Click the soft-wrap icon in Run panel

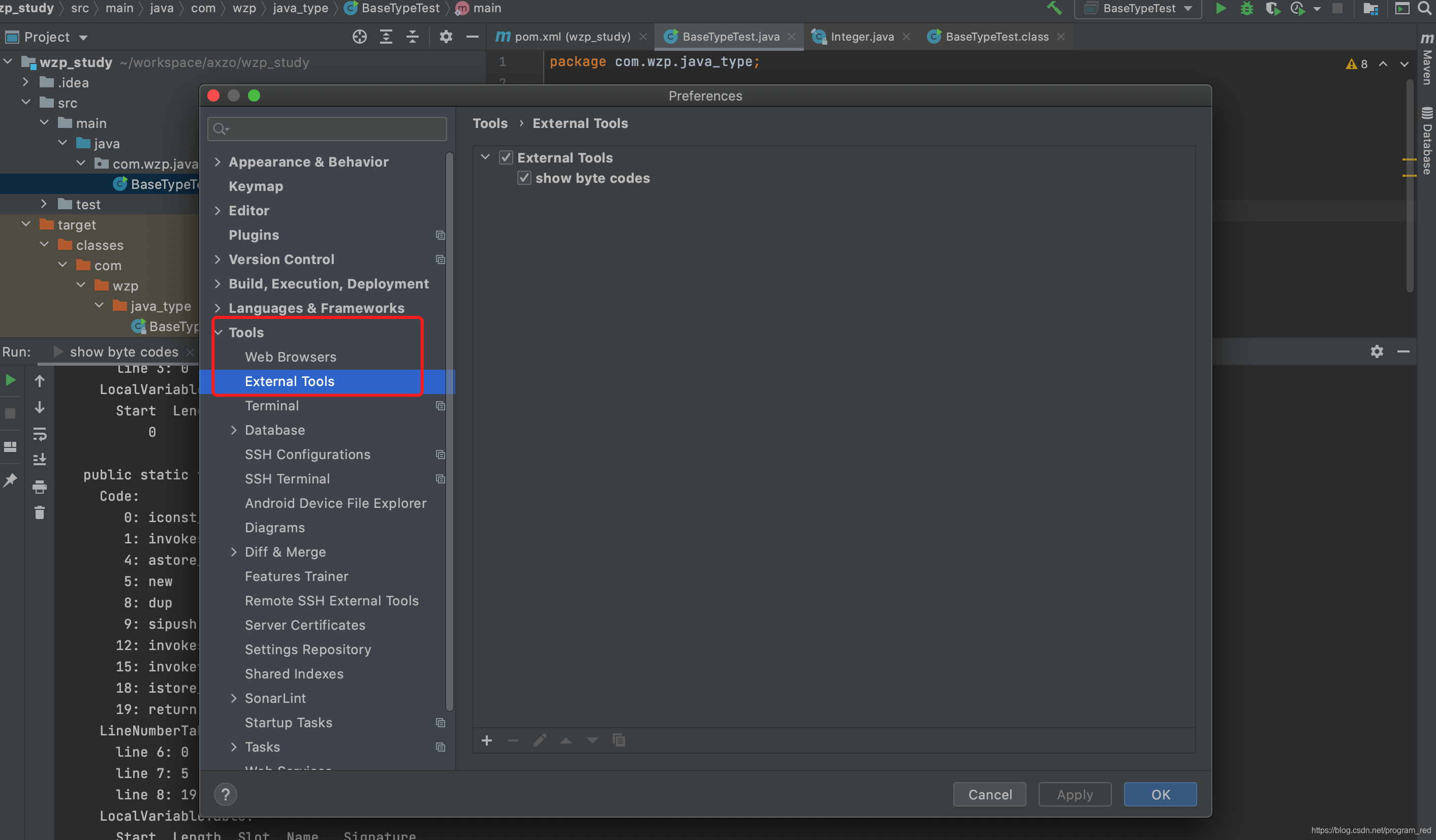(x=39, y=435)
